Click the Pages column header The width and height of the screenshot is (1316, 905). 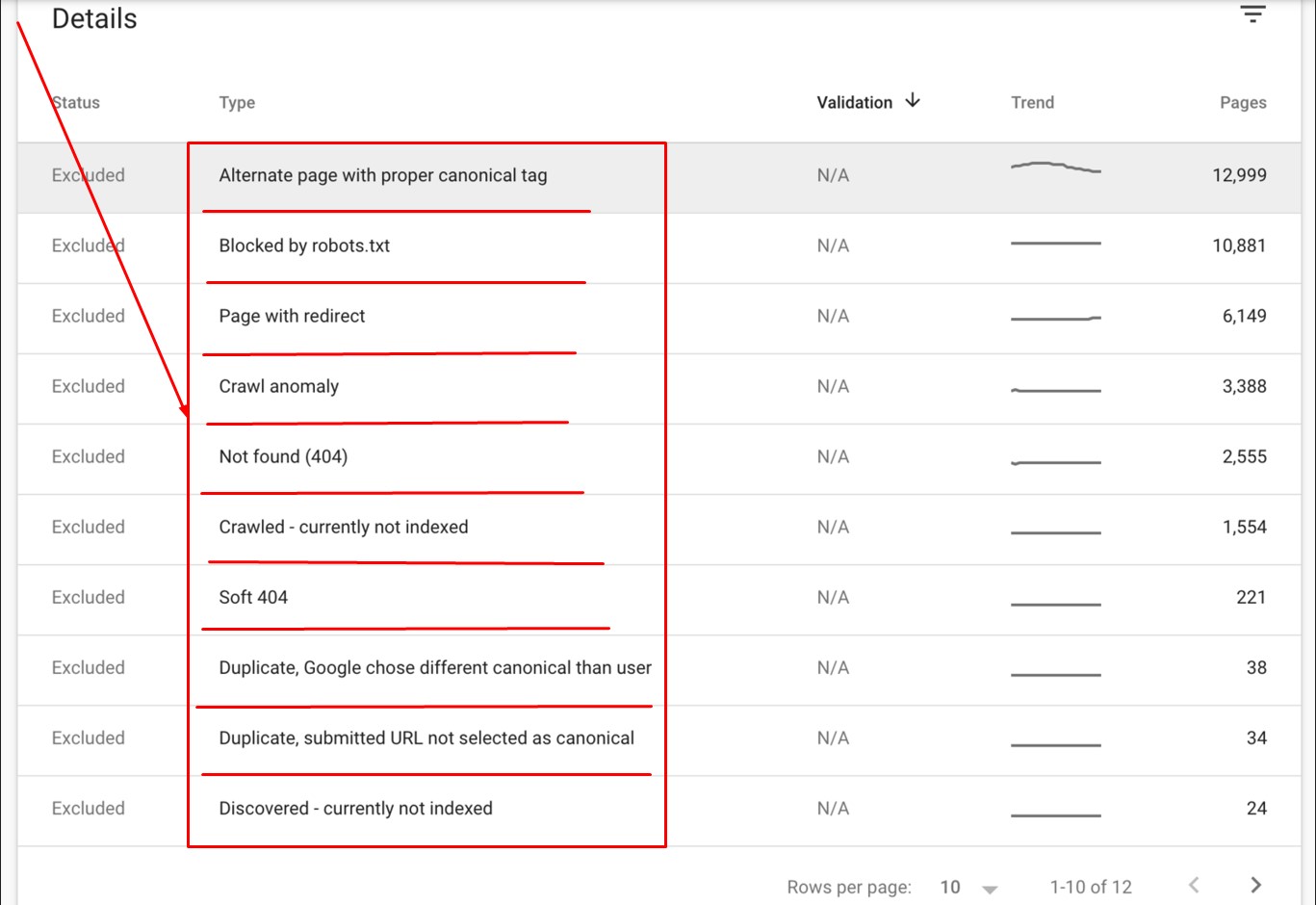[x=1243, y=103]
